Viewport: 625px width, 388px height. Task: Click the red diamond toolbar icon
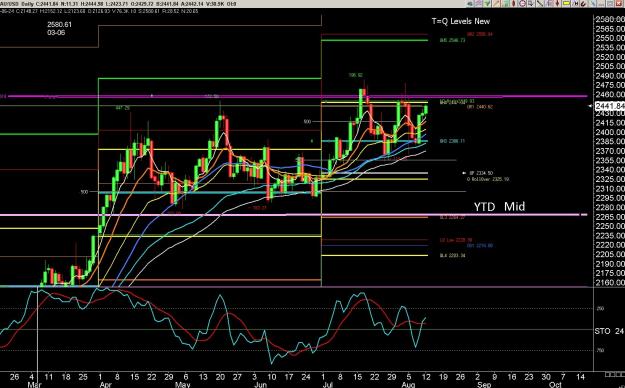[513, 4]
